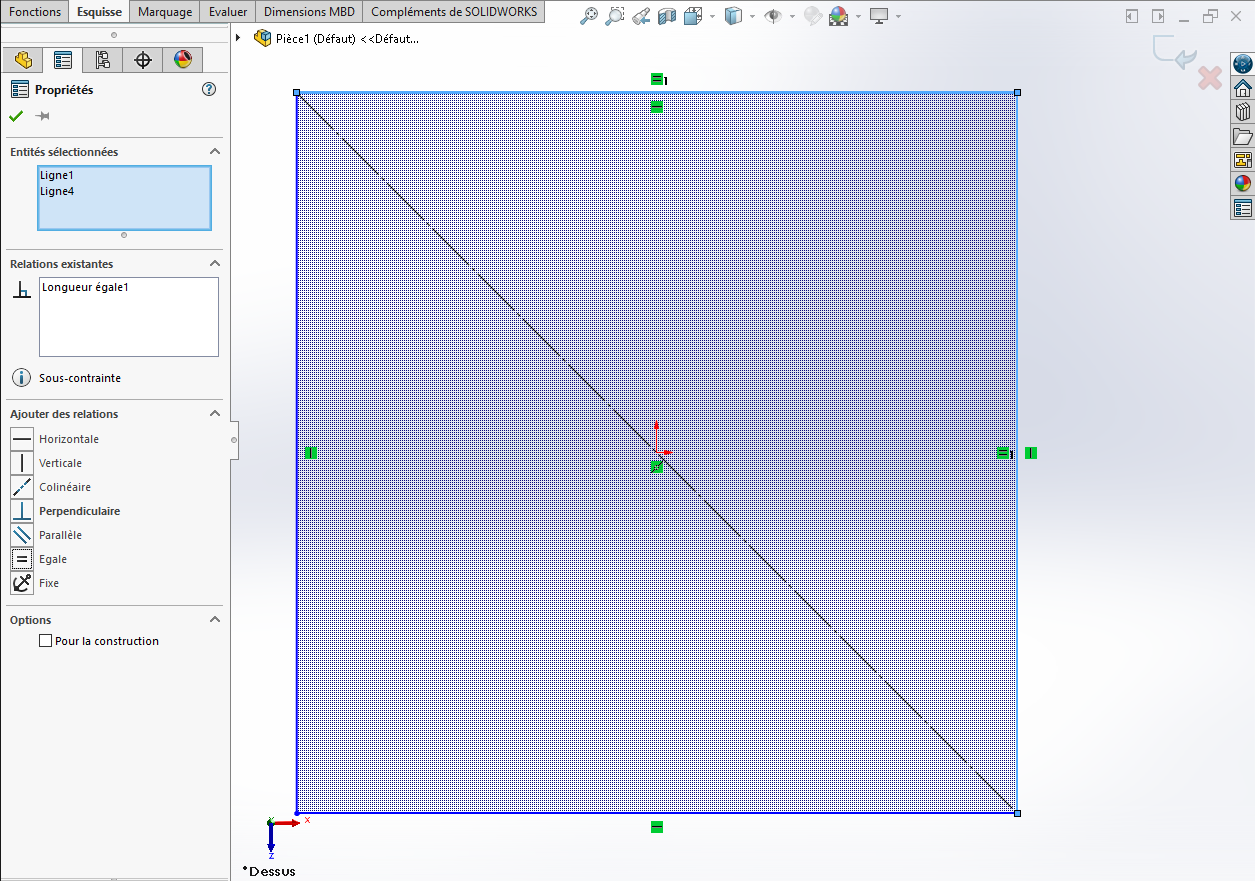This screenshot has width=1255, height=881.
Task: Enable the 'Pour la construction' checkbox
Action: (45, 641)
